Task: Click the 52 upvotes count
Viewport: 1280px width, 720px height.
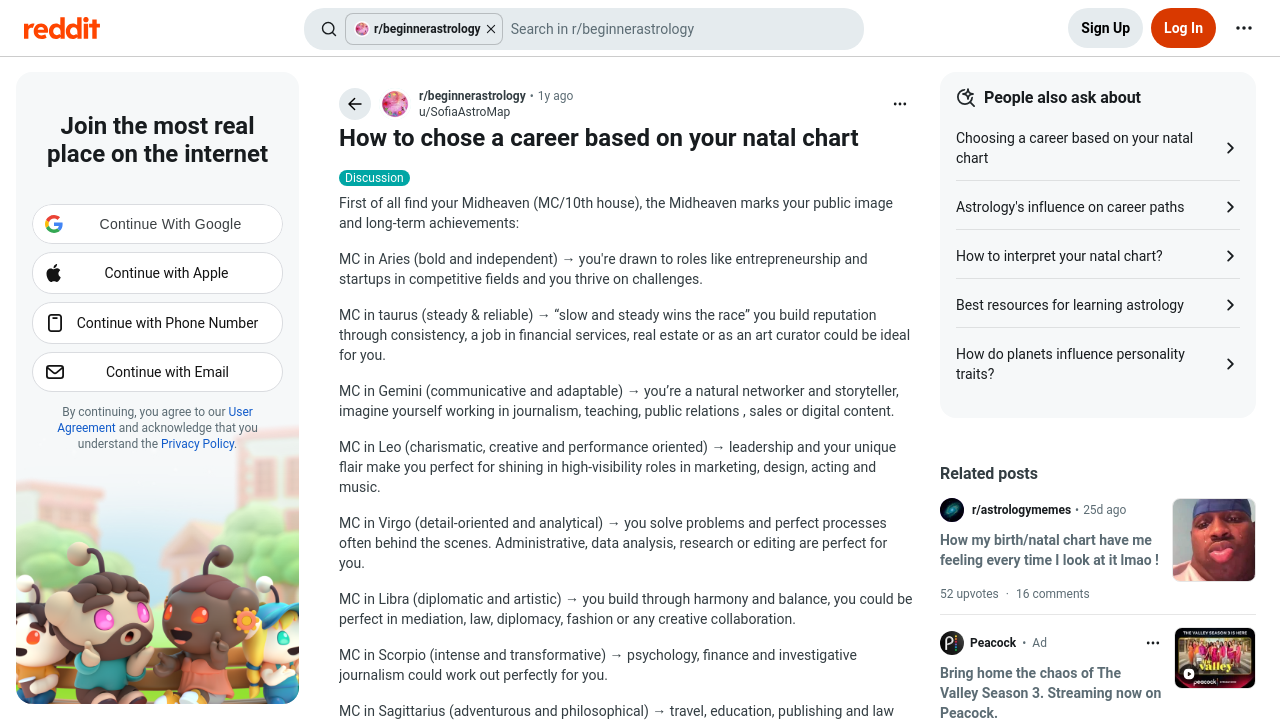Action: click(x=969, y=594)
